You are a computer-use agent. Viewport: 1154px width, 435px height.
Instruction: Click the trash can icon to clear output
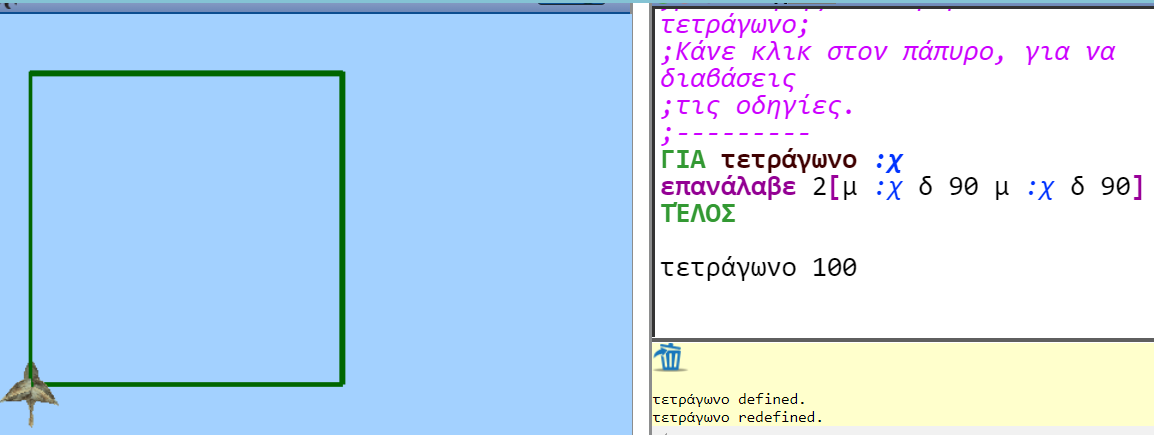point(671,357)
